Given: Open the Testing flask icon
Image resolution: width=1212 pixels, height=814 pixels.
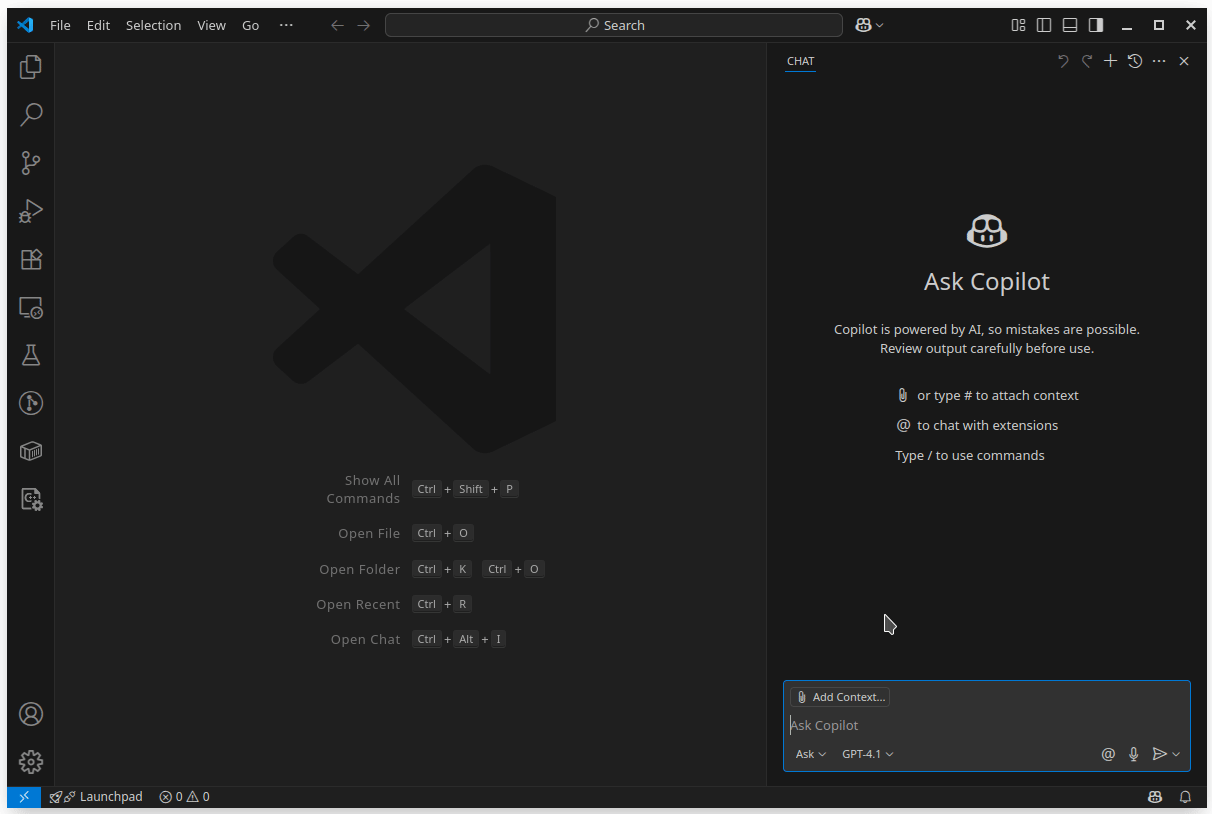Looking at the screenshot, I should [31, 355].
